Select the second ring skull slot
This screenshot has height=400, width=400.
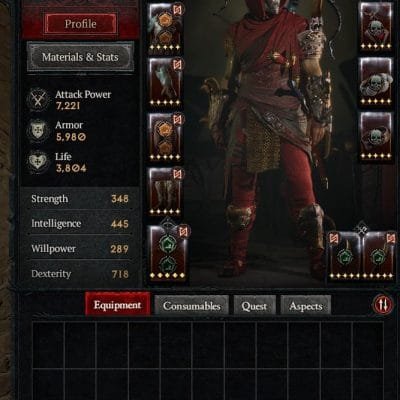(x=376, y=136)
